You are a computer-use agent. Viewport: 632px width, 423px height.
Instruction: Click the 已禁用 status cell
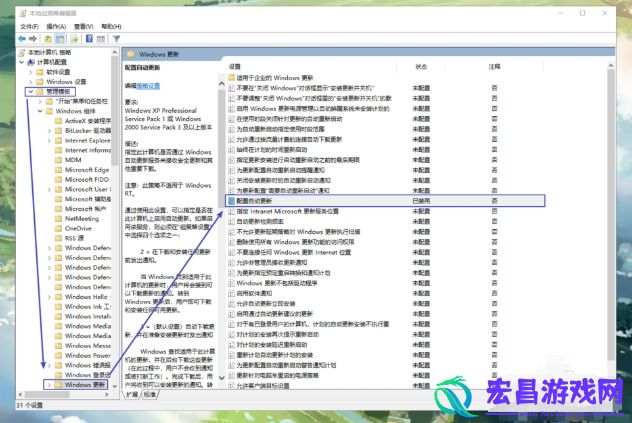tap(421, 201)
